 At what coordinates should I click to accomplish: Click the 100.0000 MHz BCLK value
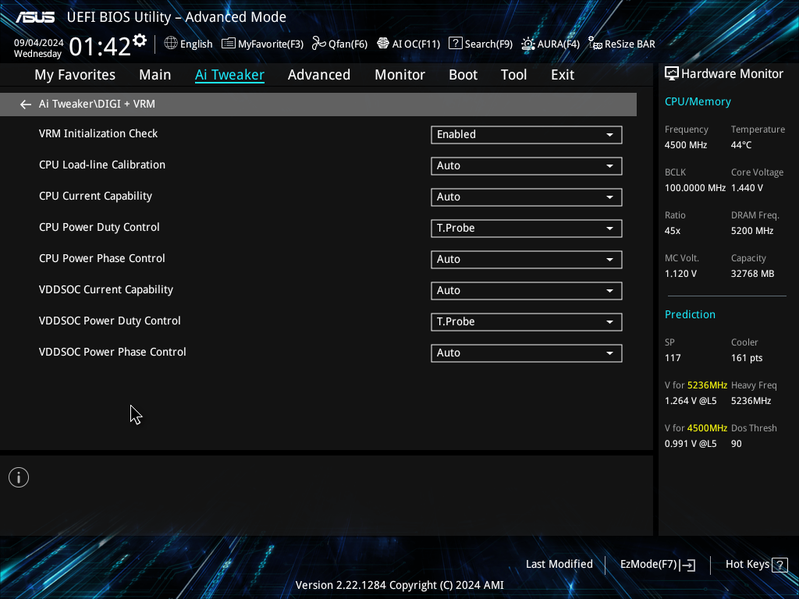point(695,188)
